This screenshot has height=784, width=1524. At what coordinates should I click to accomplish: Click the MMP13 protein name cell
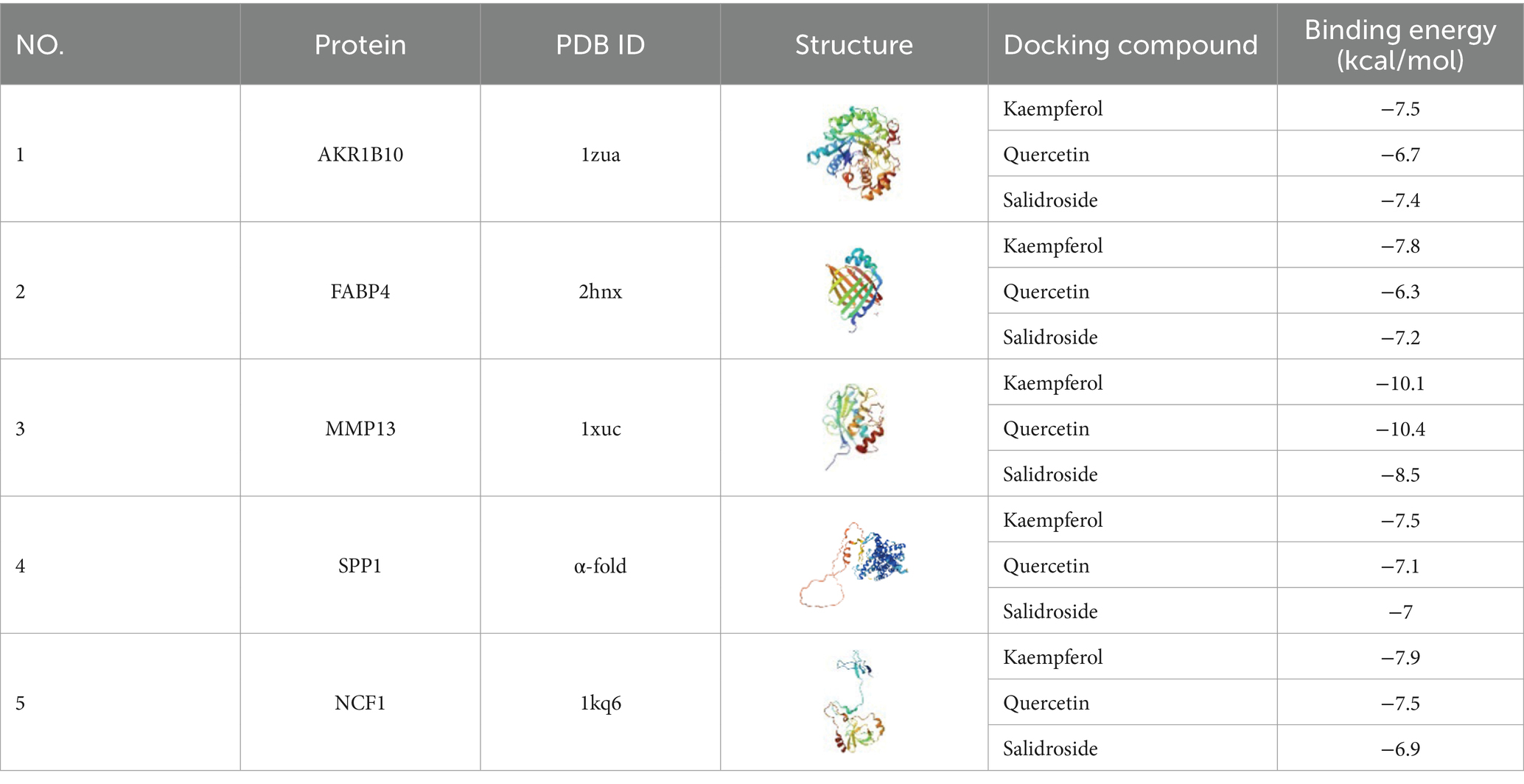coord(360,428)
